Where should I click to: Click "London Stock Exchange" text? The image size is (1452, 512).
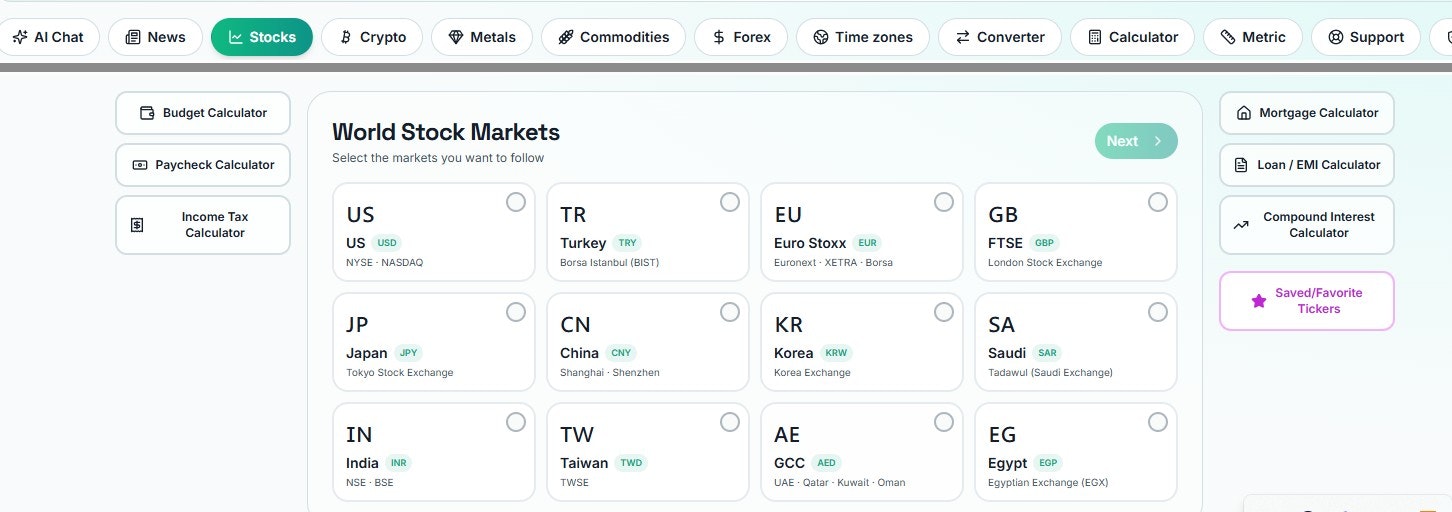tap(1045, 263)
